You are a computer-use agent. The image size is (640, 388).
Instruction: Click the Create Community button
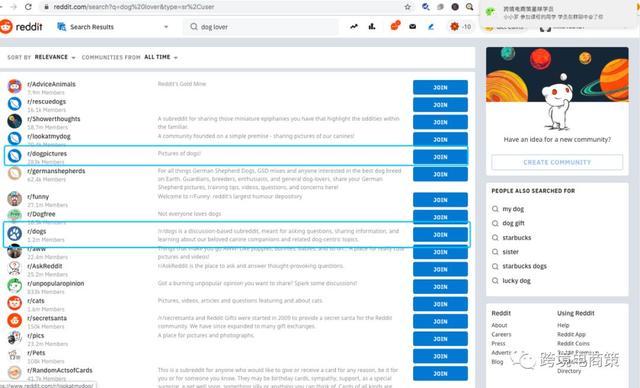557,162
